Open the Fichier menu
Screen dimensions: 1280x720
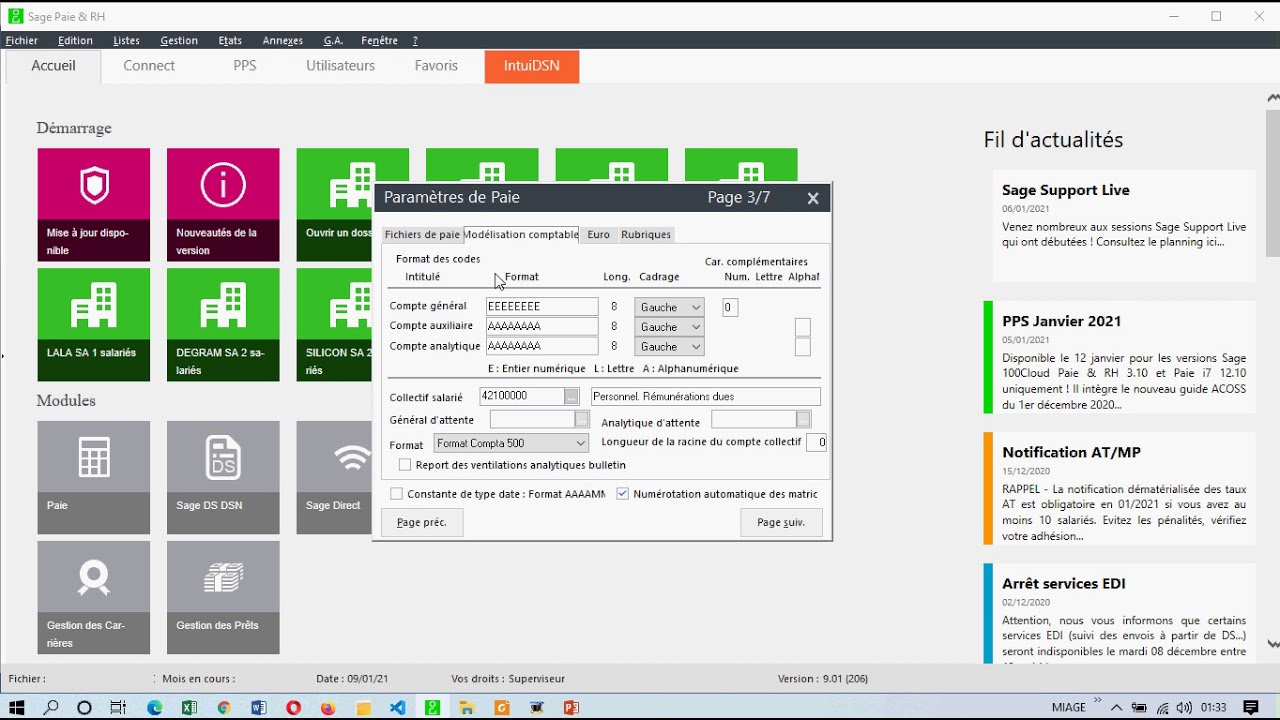tap(22, 41)
